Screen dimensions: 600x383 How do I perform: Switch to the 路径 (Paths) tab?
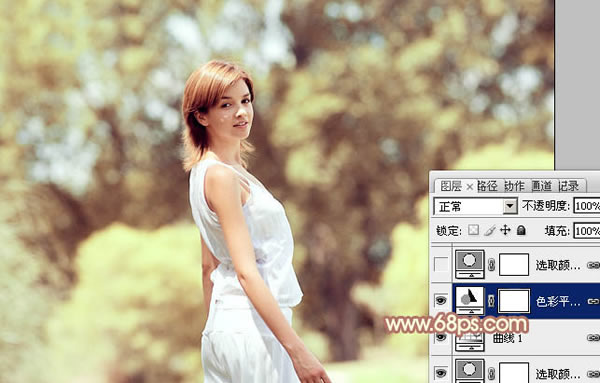point(487,186)
